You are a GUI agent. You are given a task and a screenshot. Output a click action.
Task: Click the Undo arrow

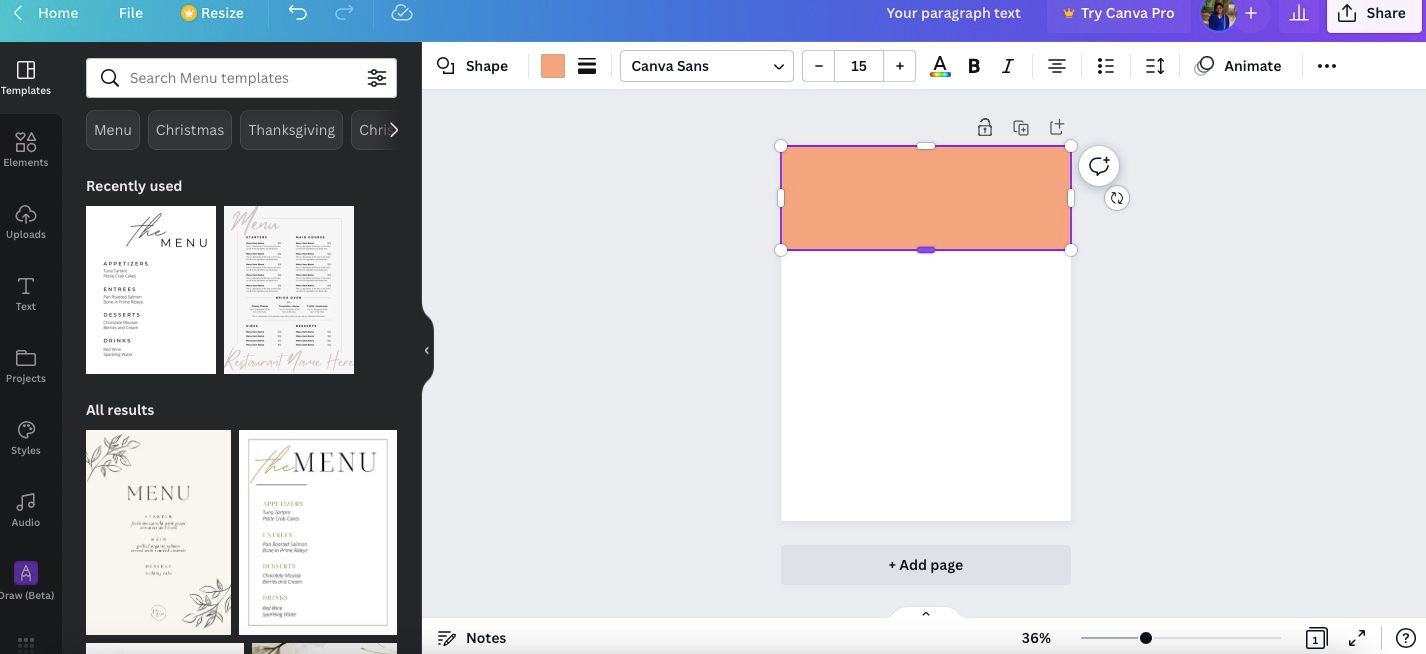coord(298,13)
